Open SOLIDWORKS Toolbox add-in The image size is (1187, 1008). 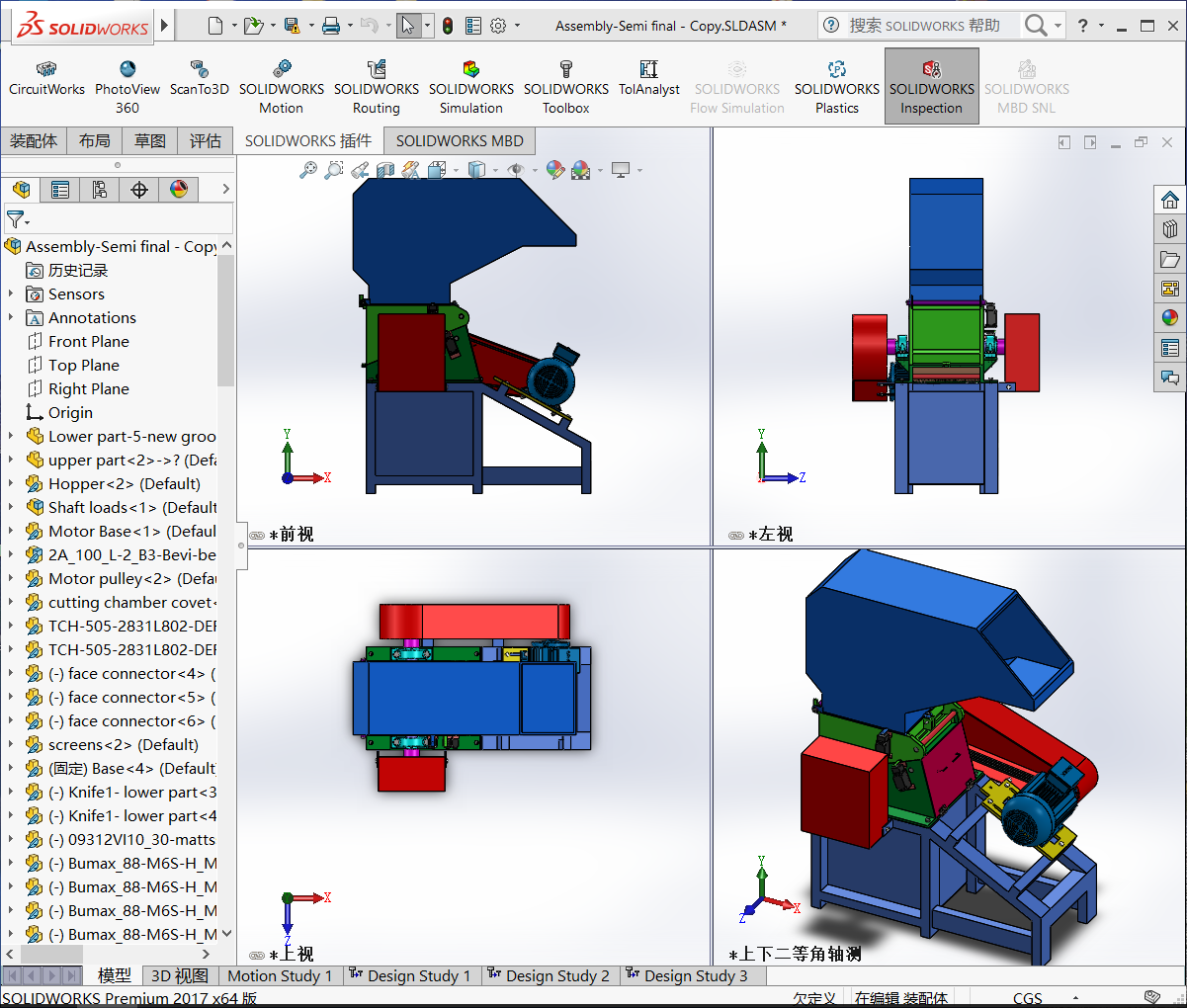point(566,88)
